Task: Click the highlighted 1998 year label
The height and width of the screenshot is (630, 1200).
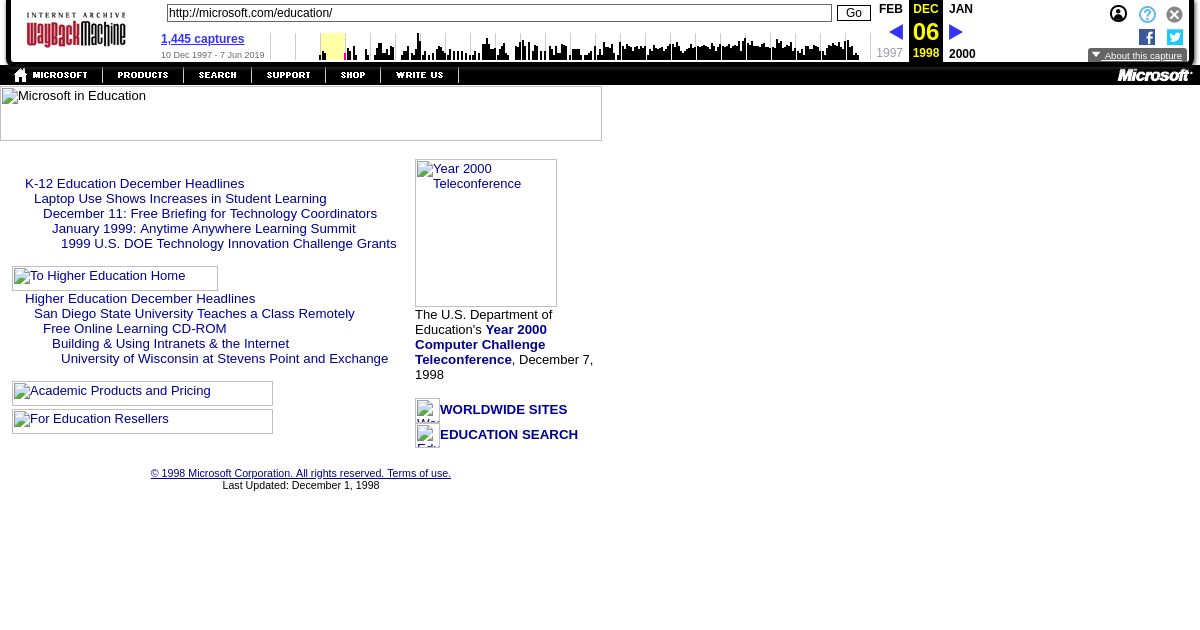Action: click(x=926, y=53)
